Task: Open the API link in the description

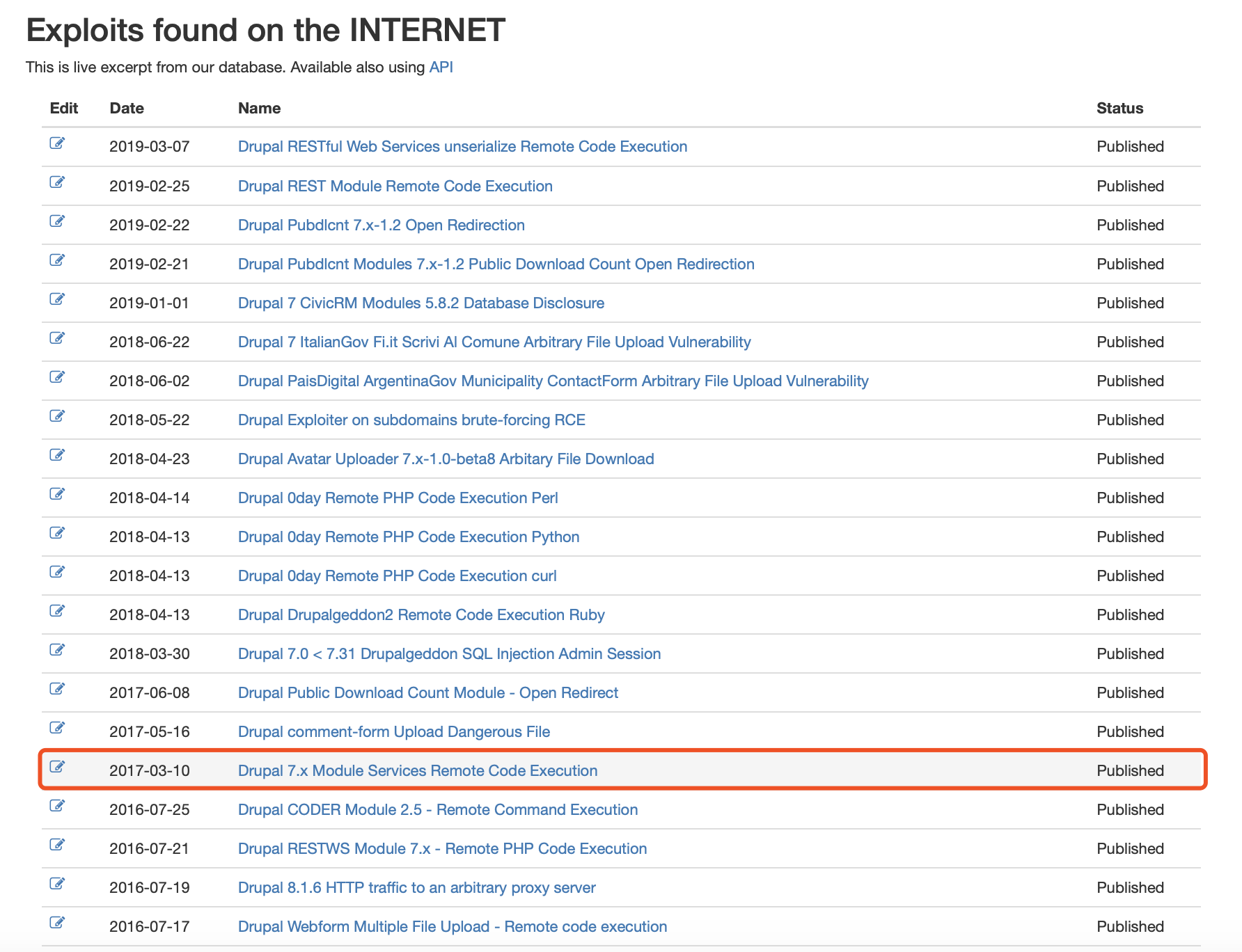Action: [x=441, y=68]
